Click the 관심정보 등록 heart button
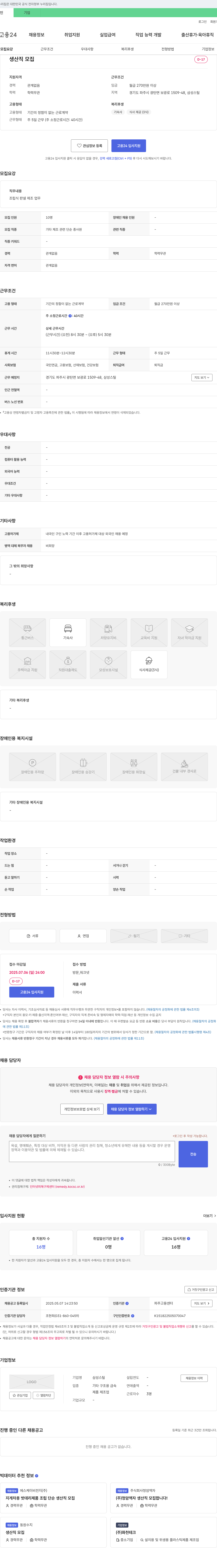Viewport: 217px width, 1568px height. tap(90, 146)
